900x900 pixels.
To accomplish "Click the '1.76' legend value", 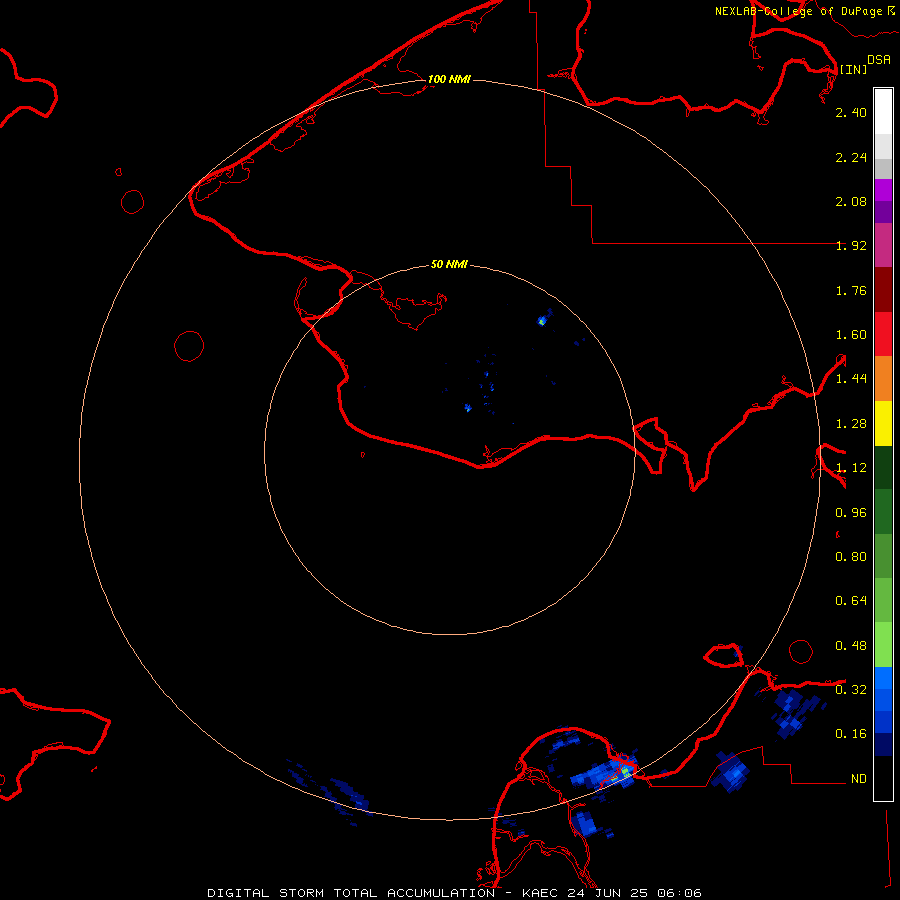I will click(851, 290).
